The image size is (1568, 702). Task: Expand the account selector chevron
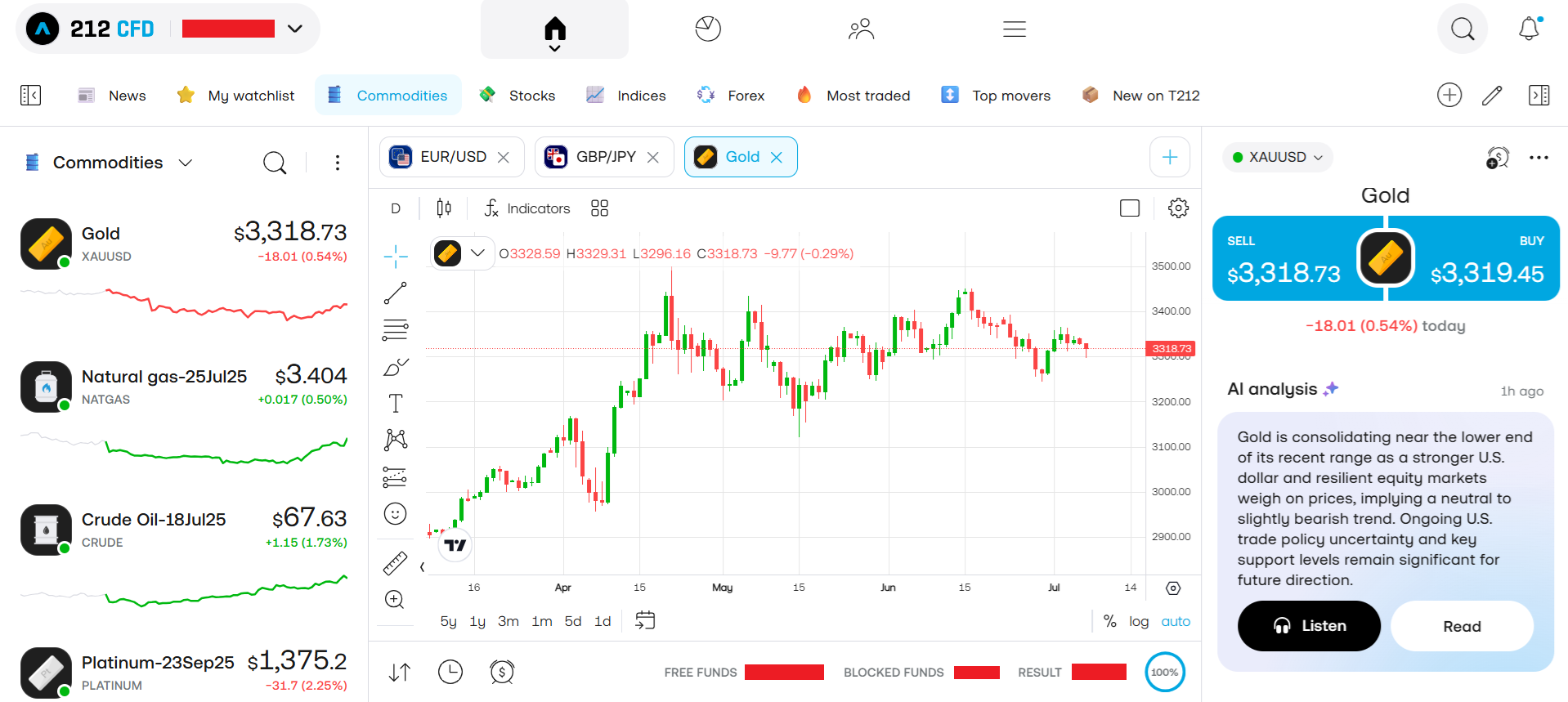[x=295, y=29]
